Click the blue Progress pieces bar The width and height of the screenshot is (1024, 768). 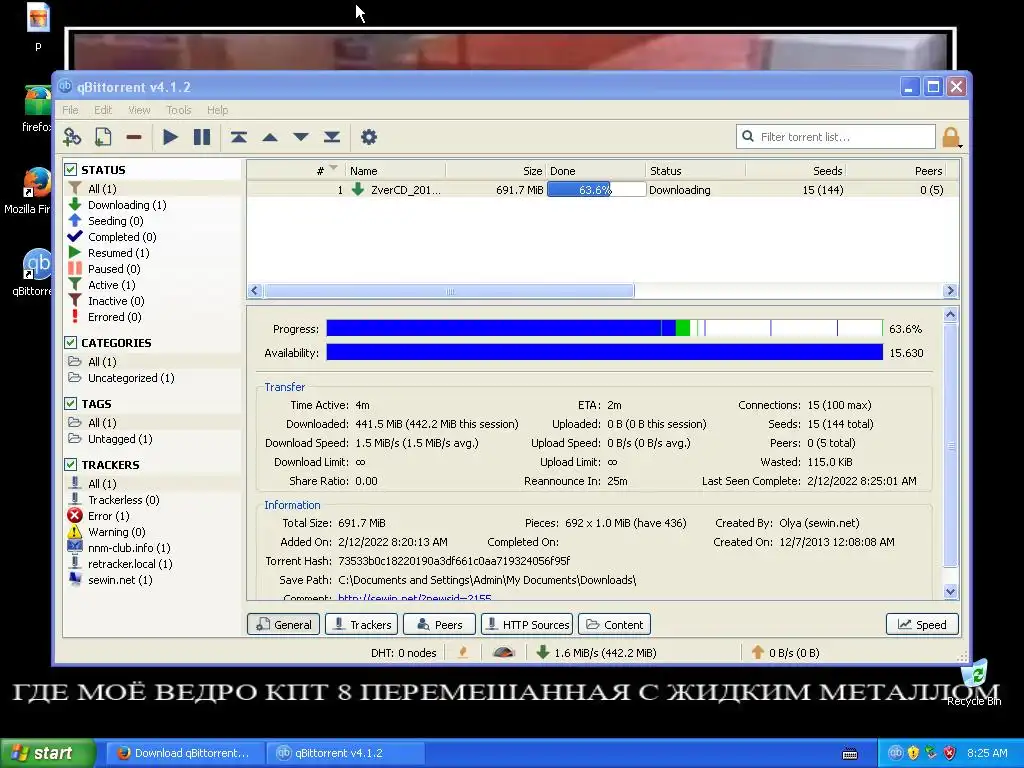pyautogui.click(x=605, y=328)
